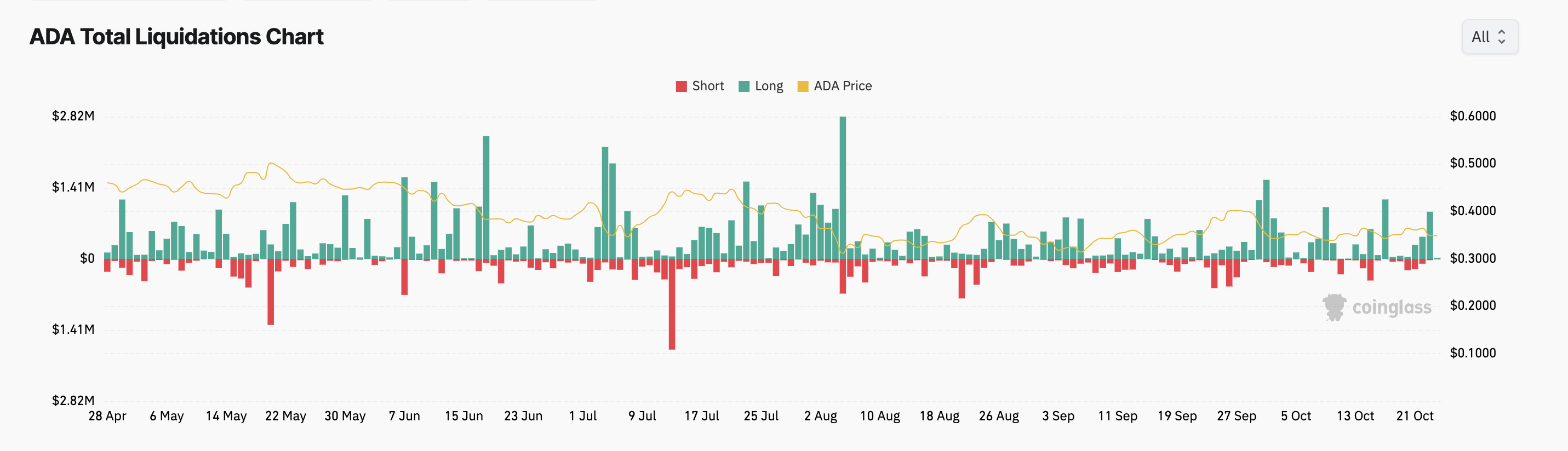Click the ADA Total Liquidations Chart title

[x=176, y=37]
